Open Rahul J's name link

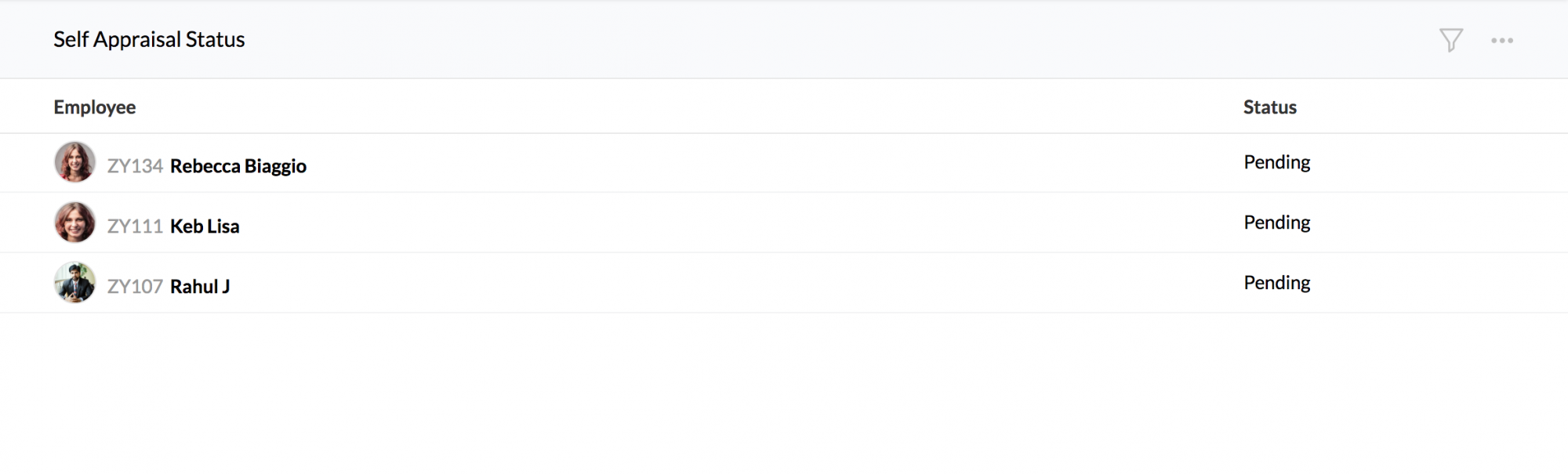click(200, 287)
